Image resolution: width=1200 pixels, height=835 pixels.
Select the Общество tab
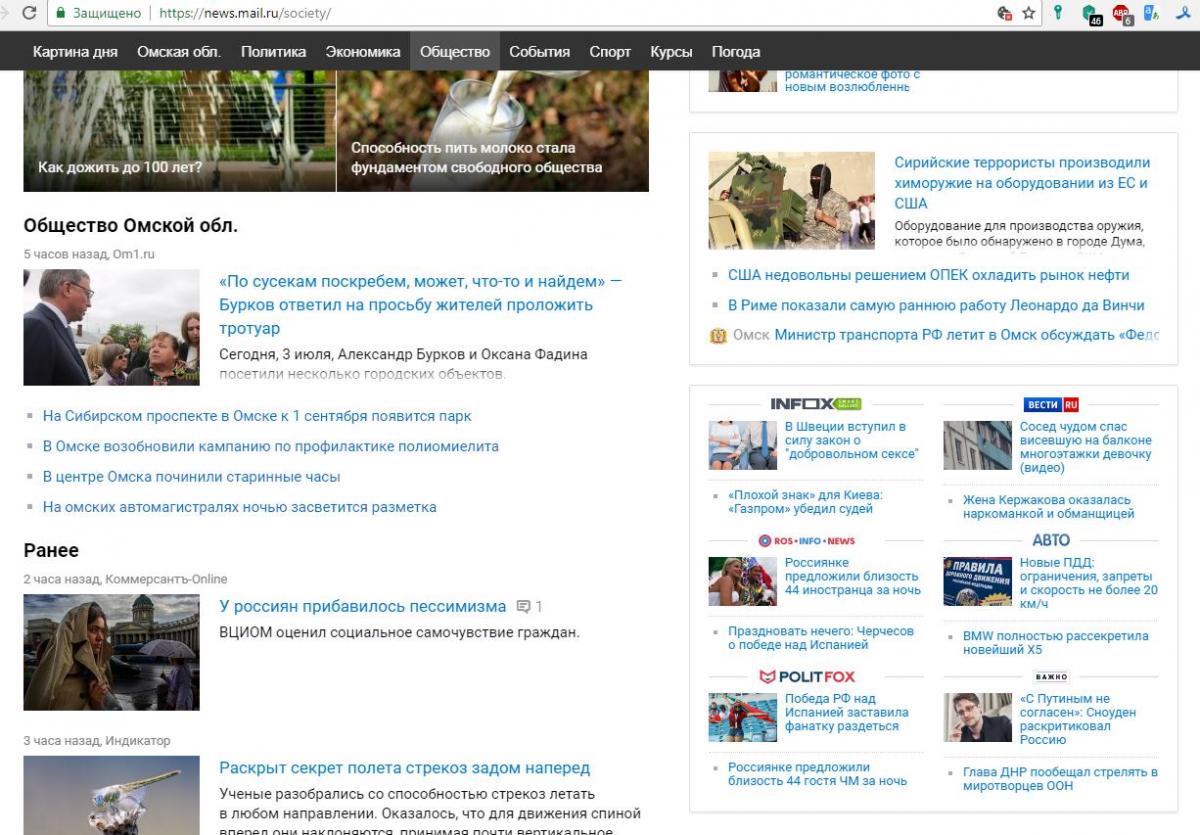[455, 51]
